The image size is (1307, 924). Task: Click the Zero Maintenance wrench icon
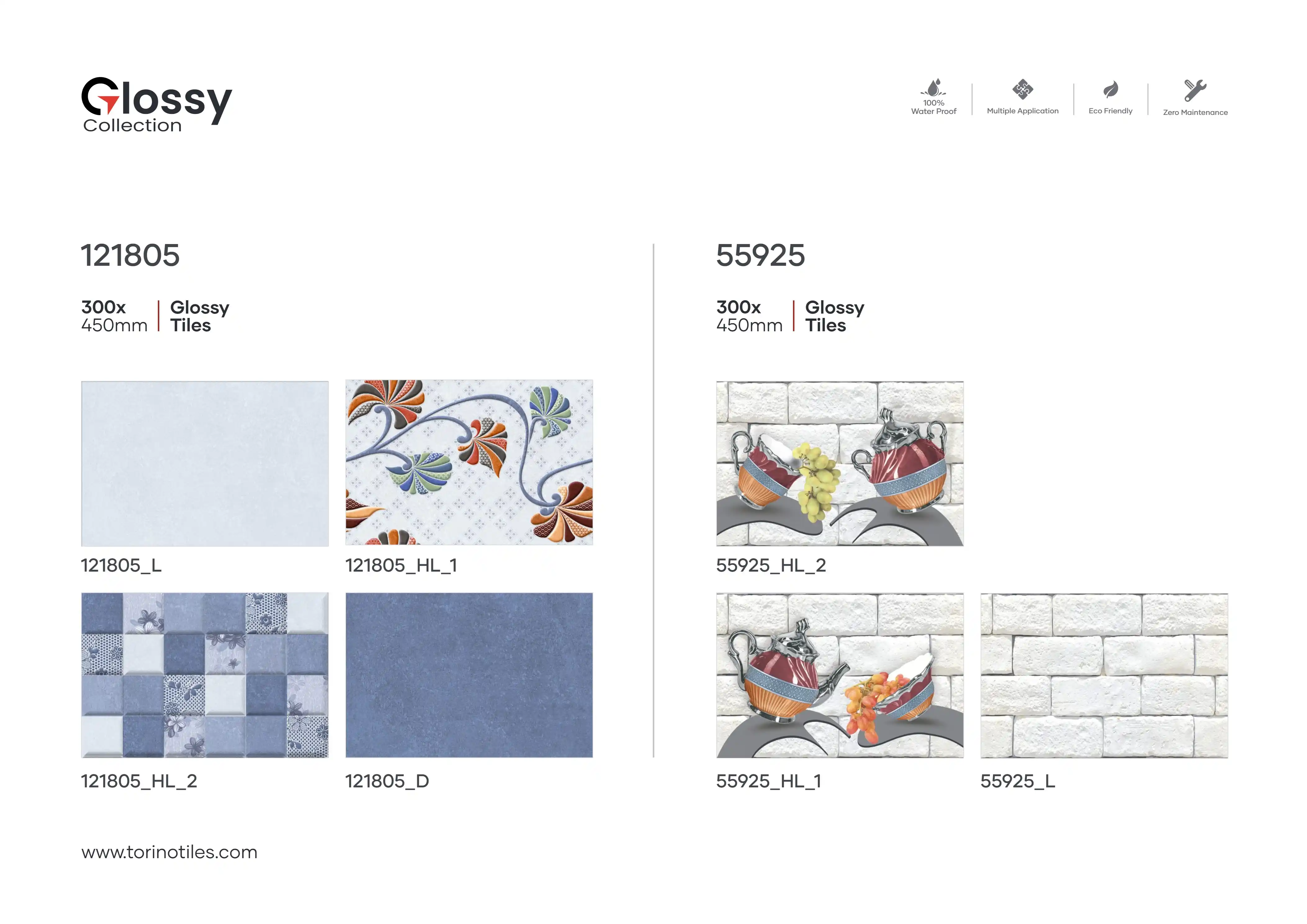1195,91
